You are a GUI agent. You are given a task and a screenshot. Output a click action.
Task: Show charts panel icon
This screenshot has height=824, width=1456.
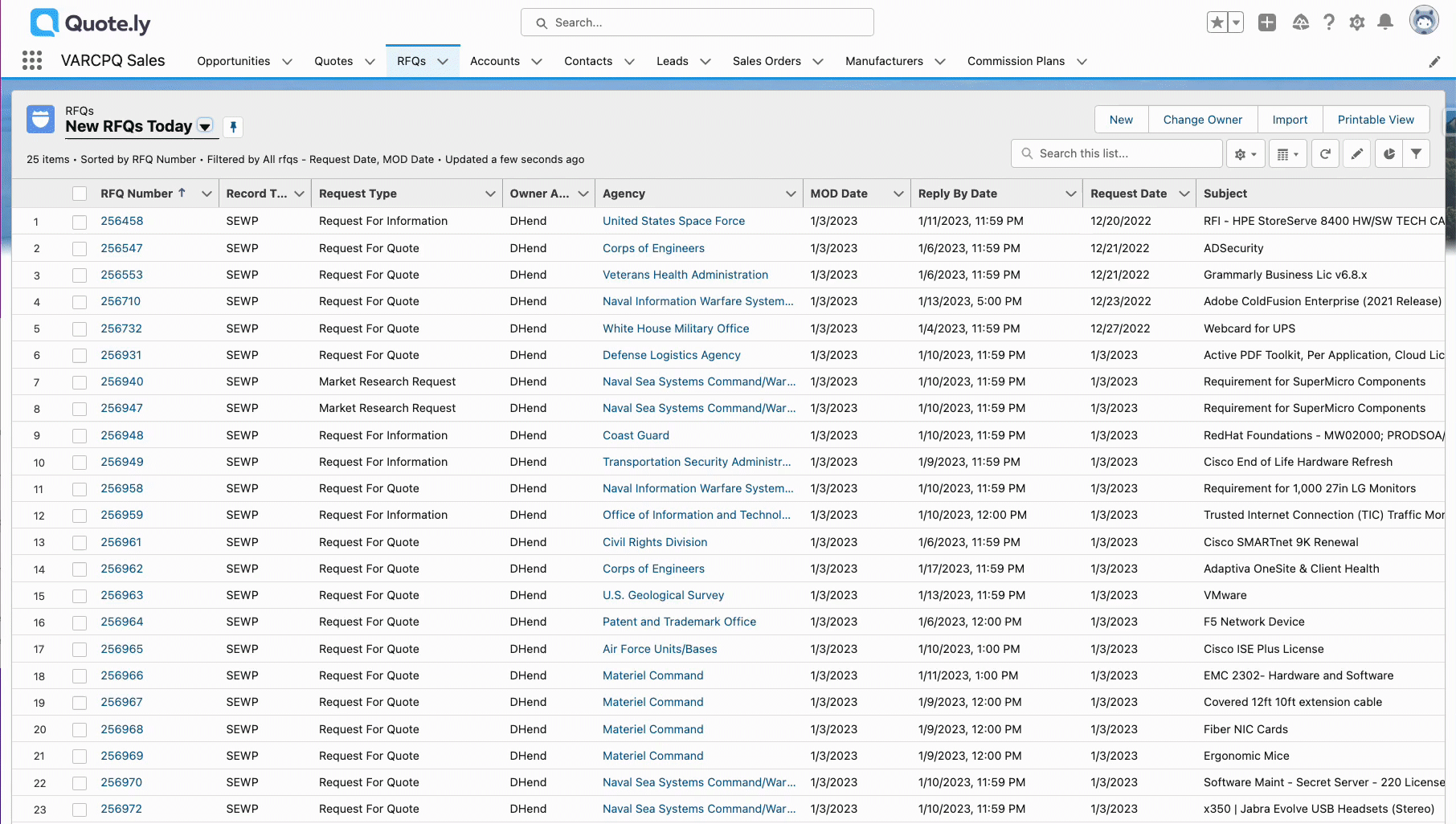tap(1389, 153)
